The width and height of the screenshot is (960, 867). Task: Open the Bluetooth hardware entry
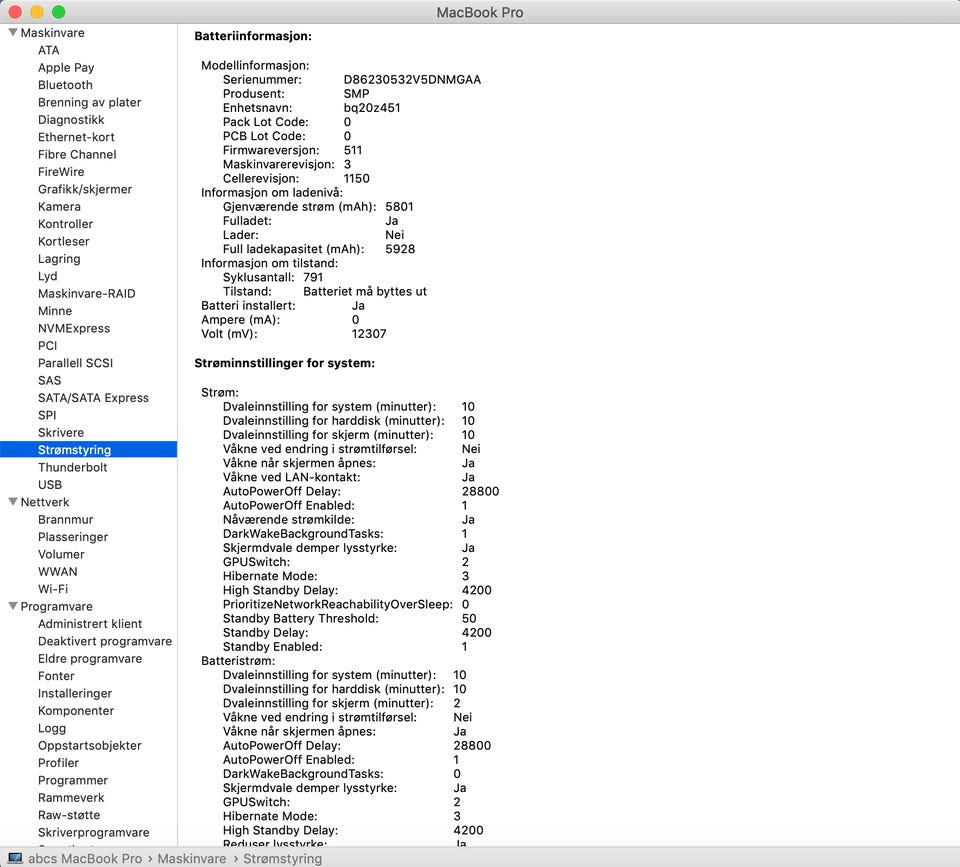65,84
